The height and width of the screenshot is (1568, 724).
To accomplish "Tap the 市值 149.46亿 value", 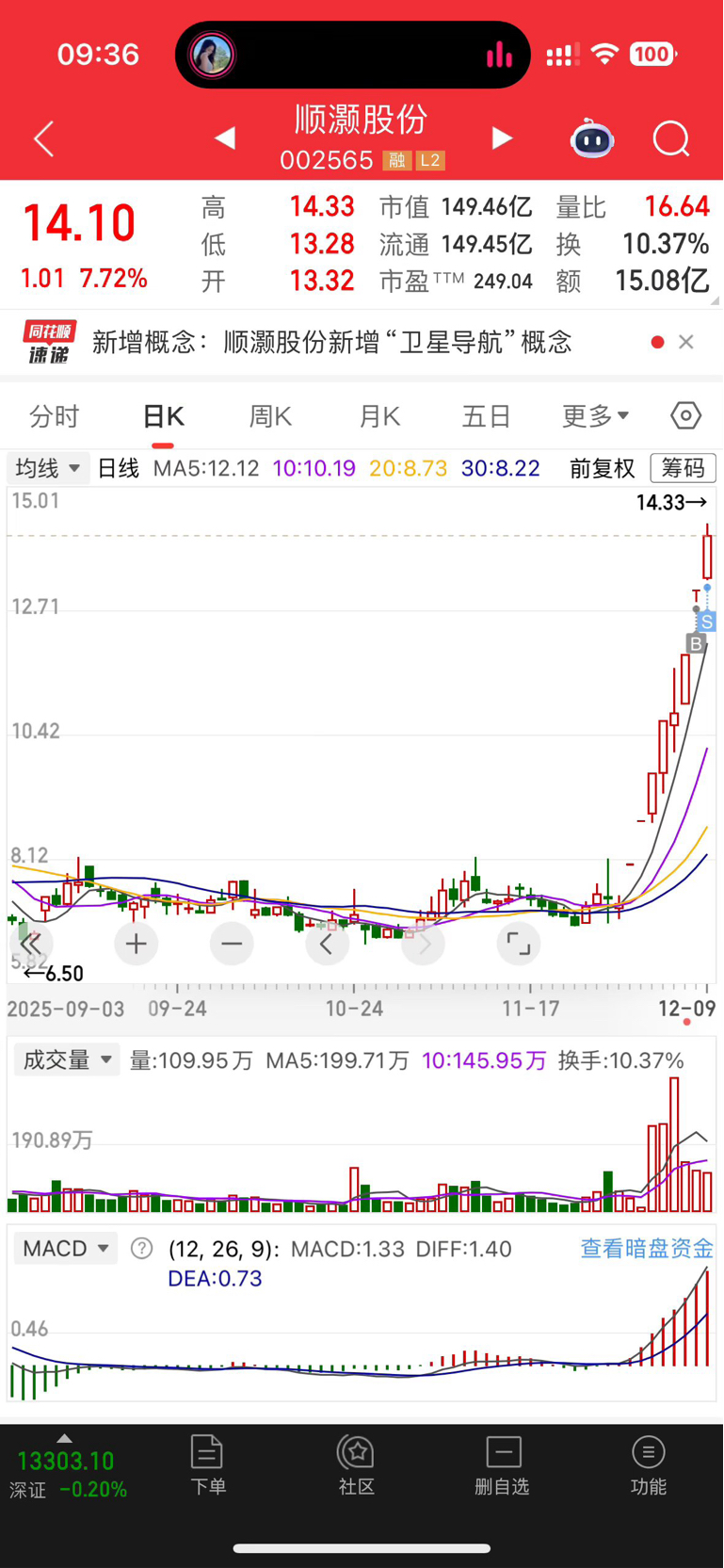I will [x=487, y=207].
